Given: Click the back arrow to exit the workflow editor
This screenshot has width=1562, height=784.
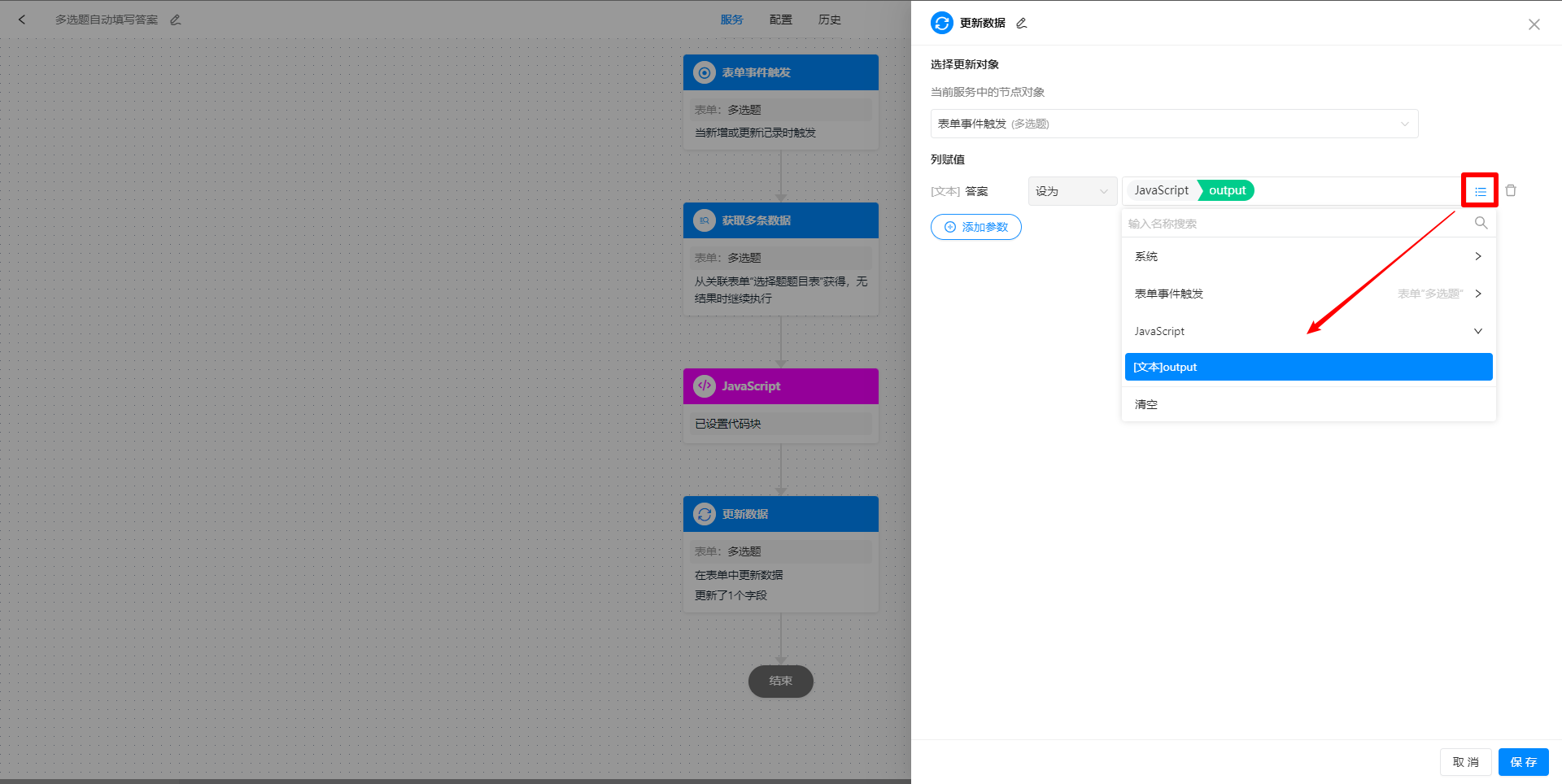Looking at the screenshot, I should (22, 19).
